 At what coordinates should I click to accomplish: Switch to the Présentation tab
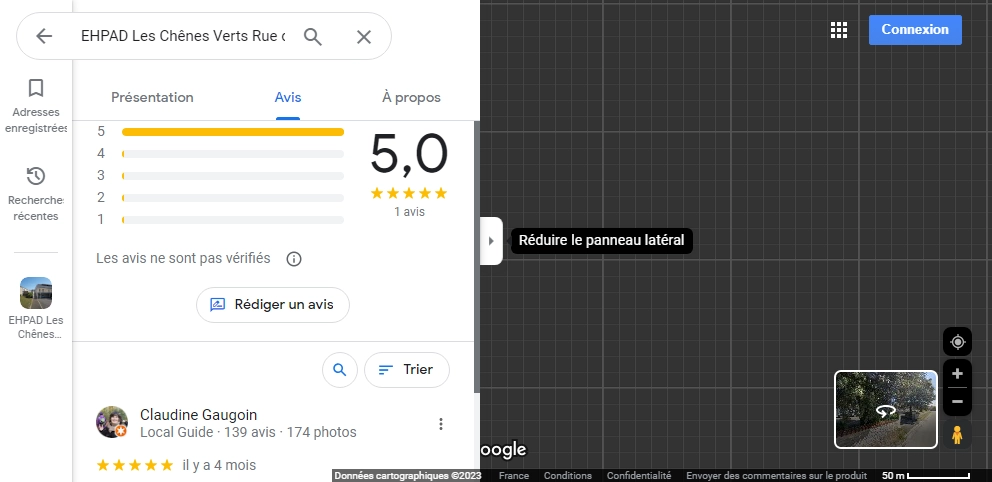click(152, 97)
